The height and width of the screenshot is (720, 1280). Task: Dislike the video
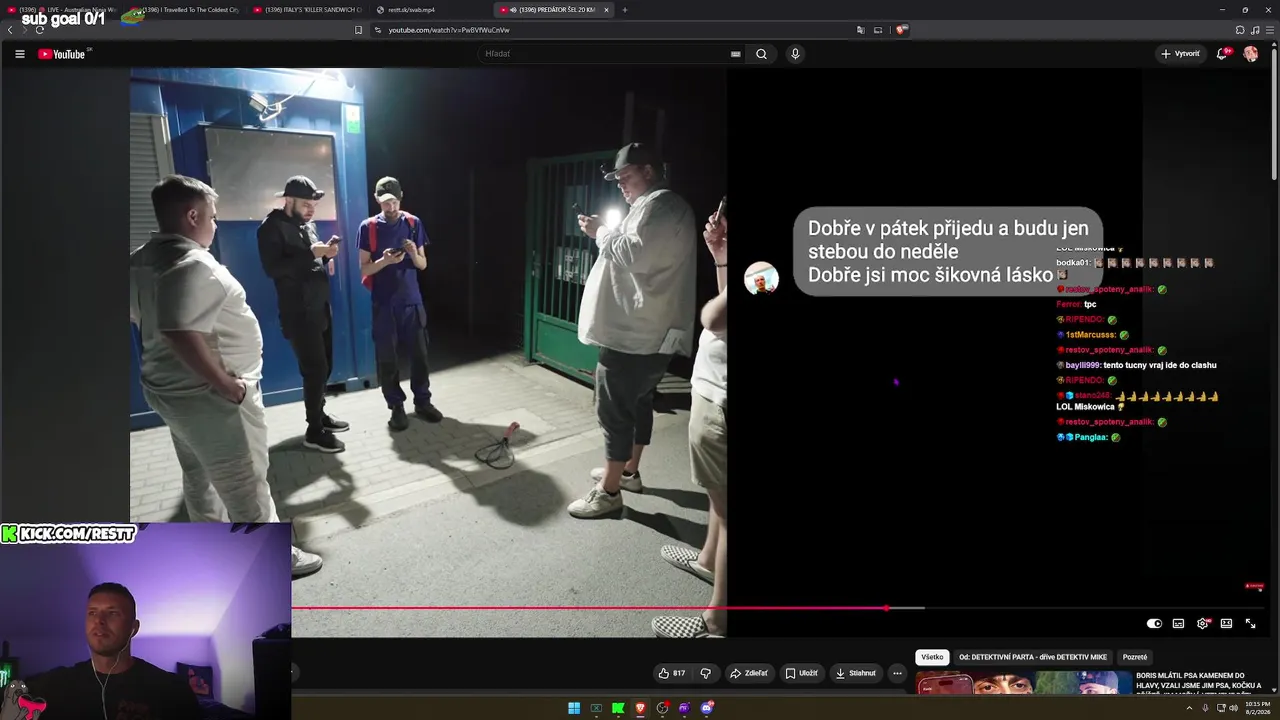pos(706,673)
